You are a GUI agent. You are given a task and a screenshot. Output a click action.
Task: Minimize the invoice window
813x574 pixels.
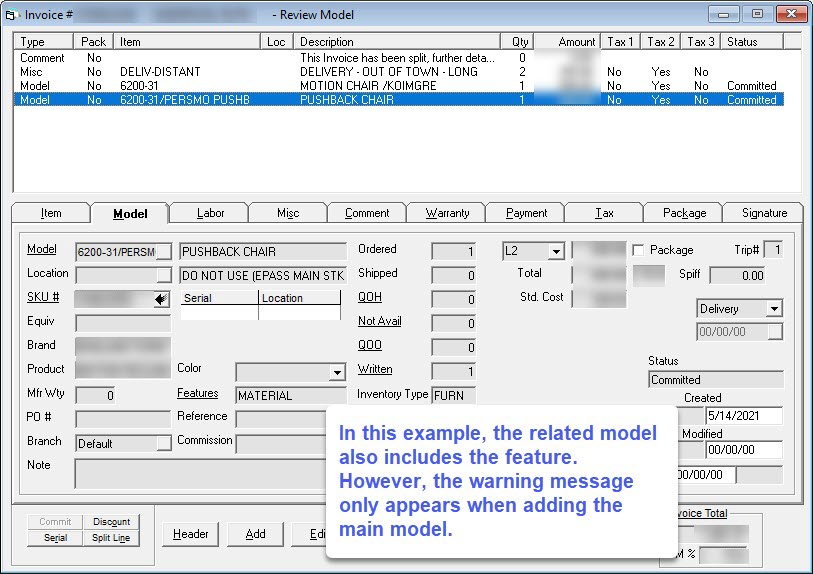tap(724, 15)
